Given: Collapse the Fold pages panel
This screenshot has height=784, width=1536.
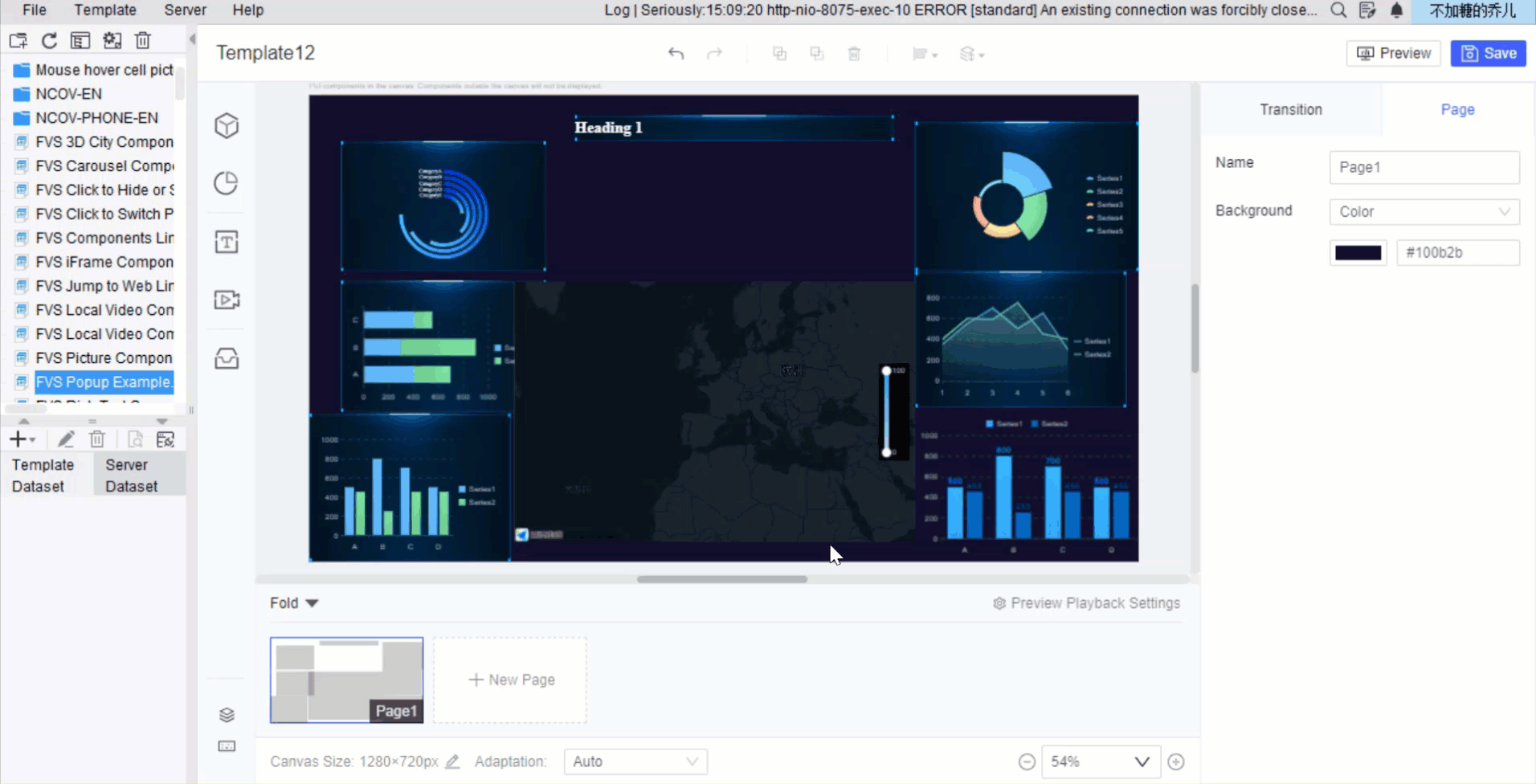Looking at the screenshot, I should (x=294, y=603).
